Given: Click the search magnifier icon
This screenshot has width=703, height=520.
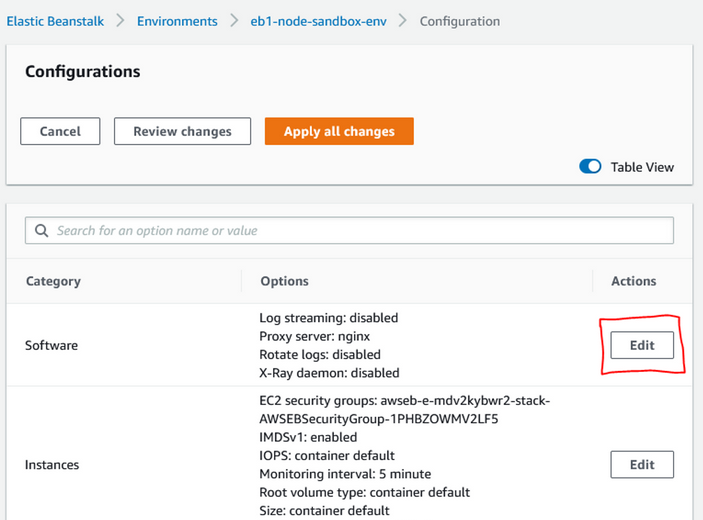Looking at the screenshot, I should click(x=42, y=230).
